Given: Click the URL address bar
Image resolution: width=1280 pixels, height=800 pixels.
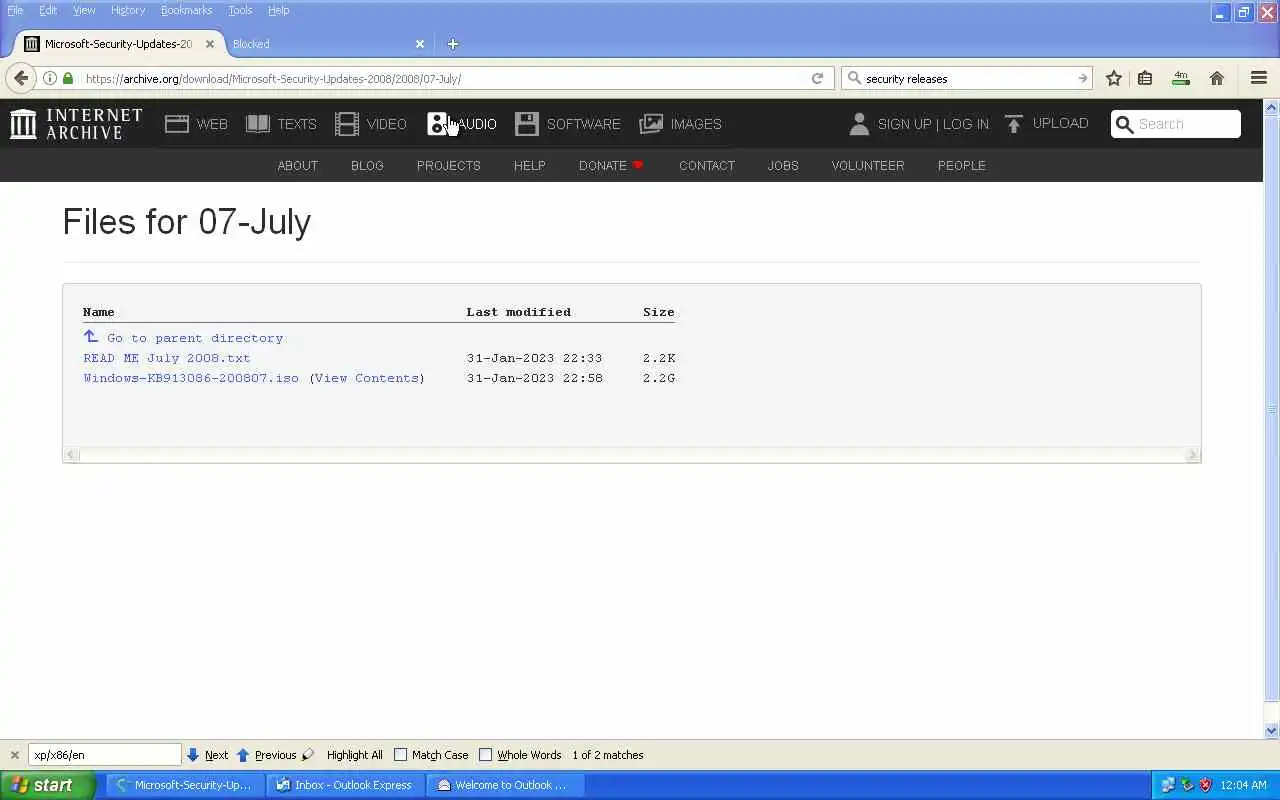Looking at the screenshot, I should pos(440,78).
